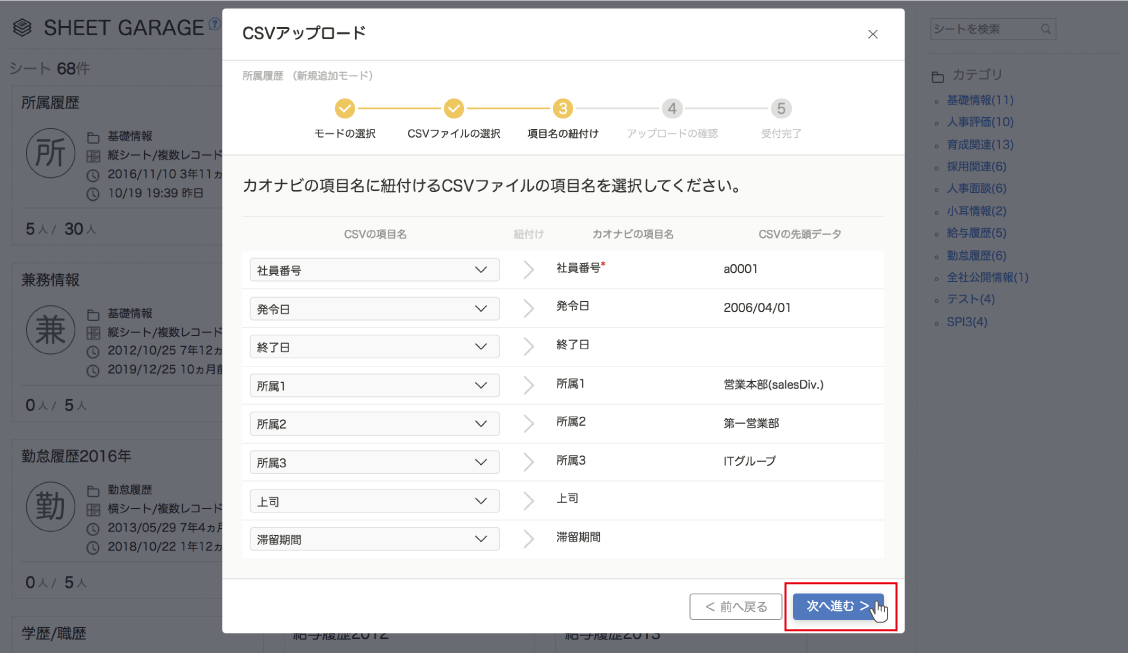This screenshot has height=653, width=1128.
Task: Open category 基礎情報(11)
Action: pos(980,100)
